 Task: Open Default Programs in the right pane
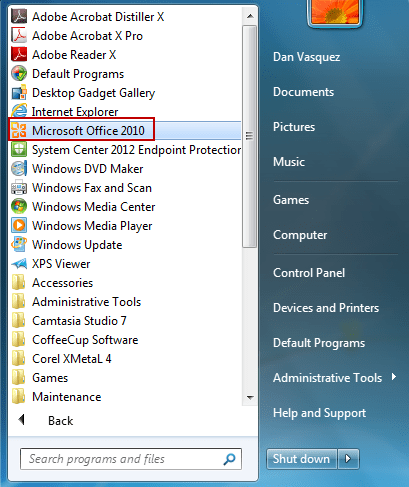[319, 343]
